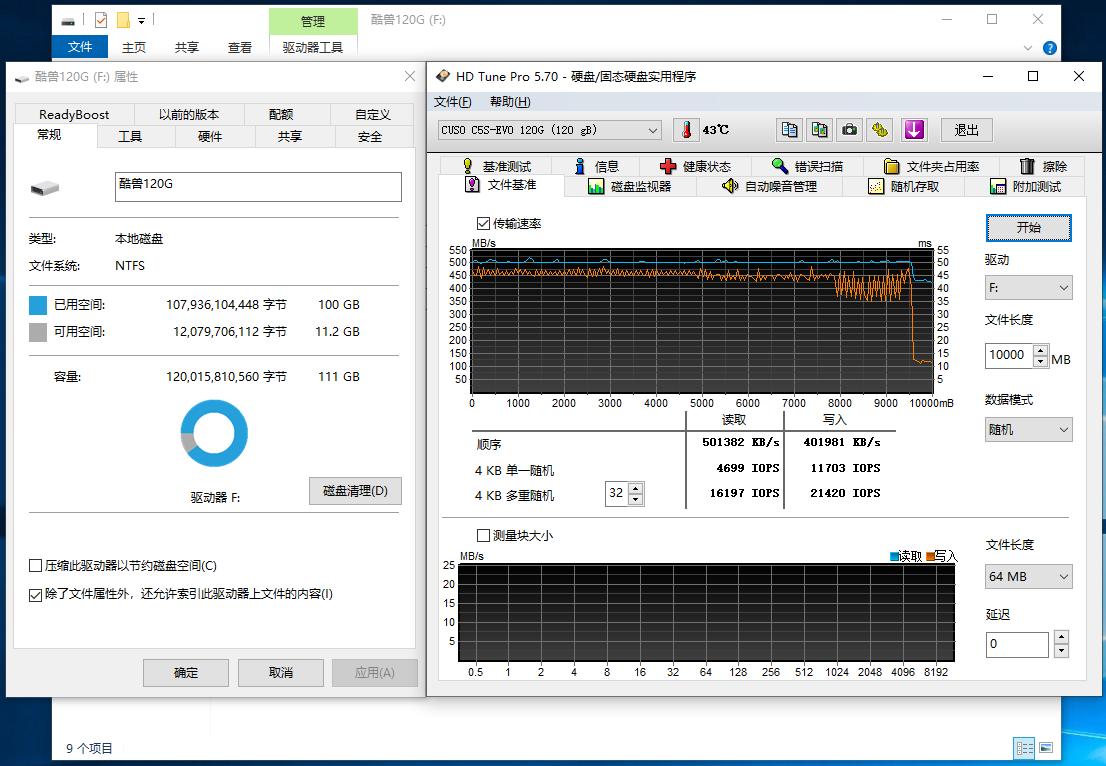Click the blue help icon in Explorer ribbon
This screenshot has height=766, width=1106.
(1049, 47)
